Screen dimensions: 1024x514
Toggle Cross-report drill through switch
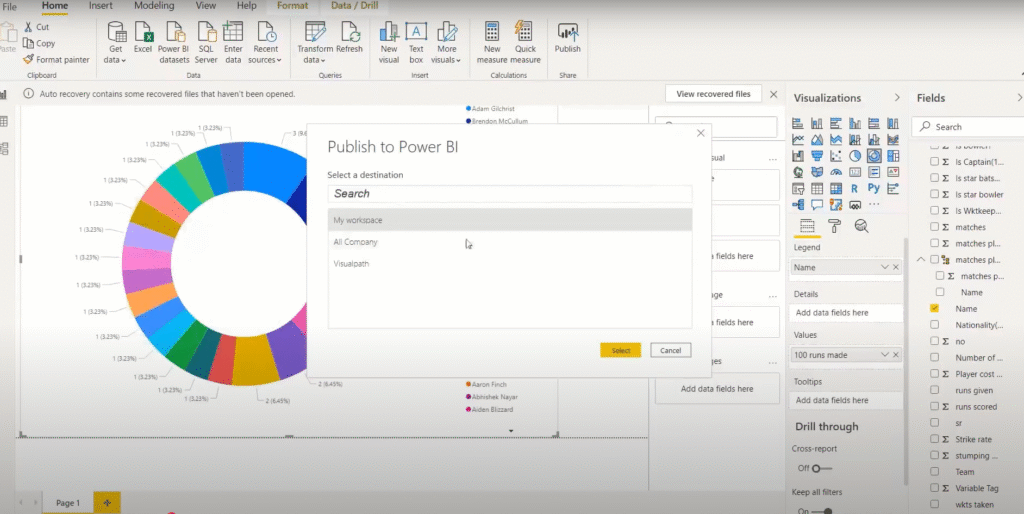pos(821,468)
